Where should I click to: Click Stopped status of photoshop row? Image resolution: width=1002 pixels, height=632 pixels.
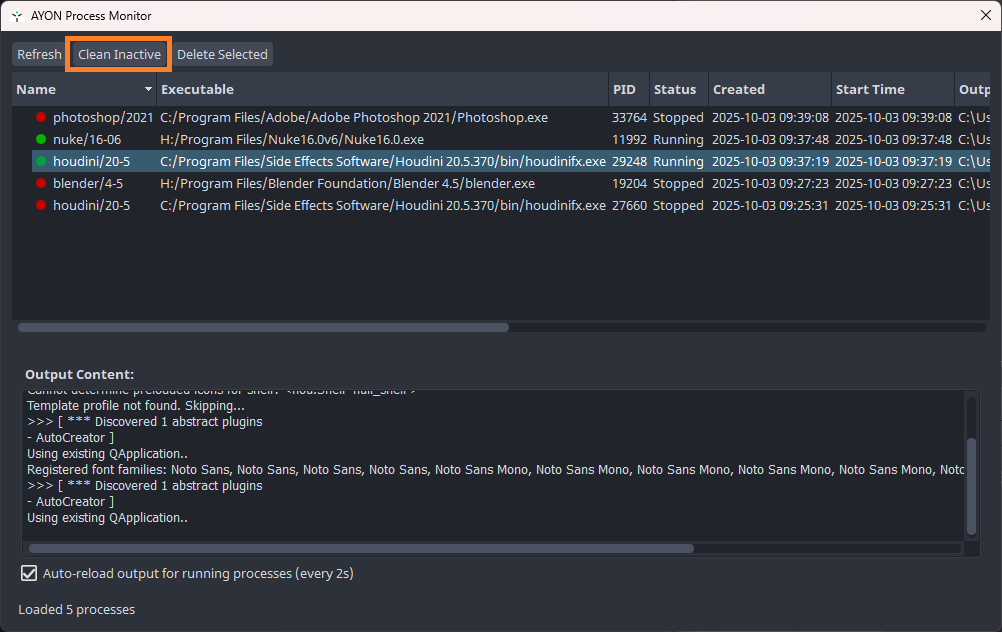click(x=678, y=118)
